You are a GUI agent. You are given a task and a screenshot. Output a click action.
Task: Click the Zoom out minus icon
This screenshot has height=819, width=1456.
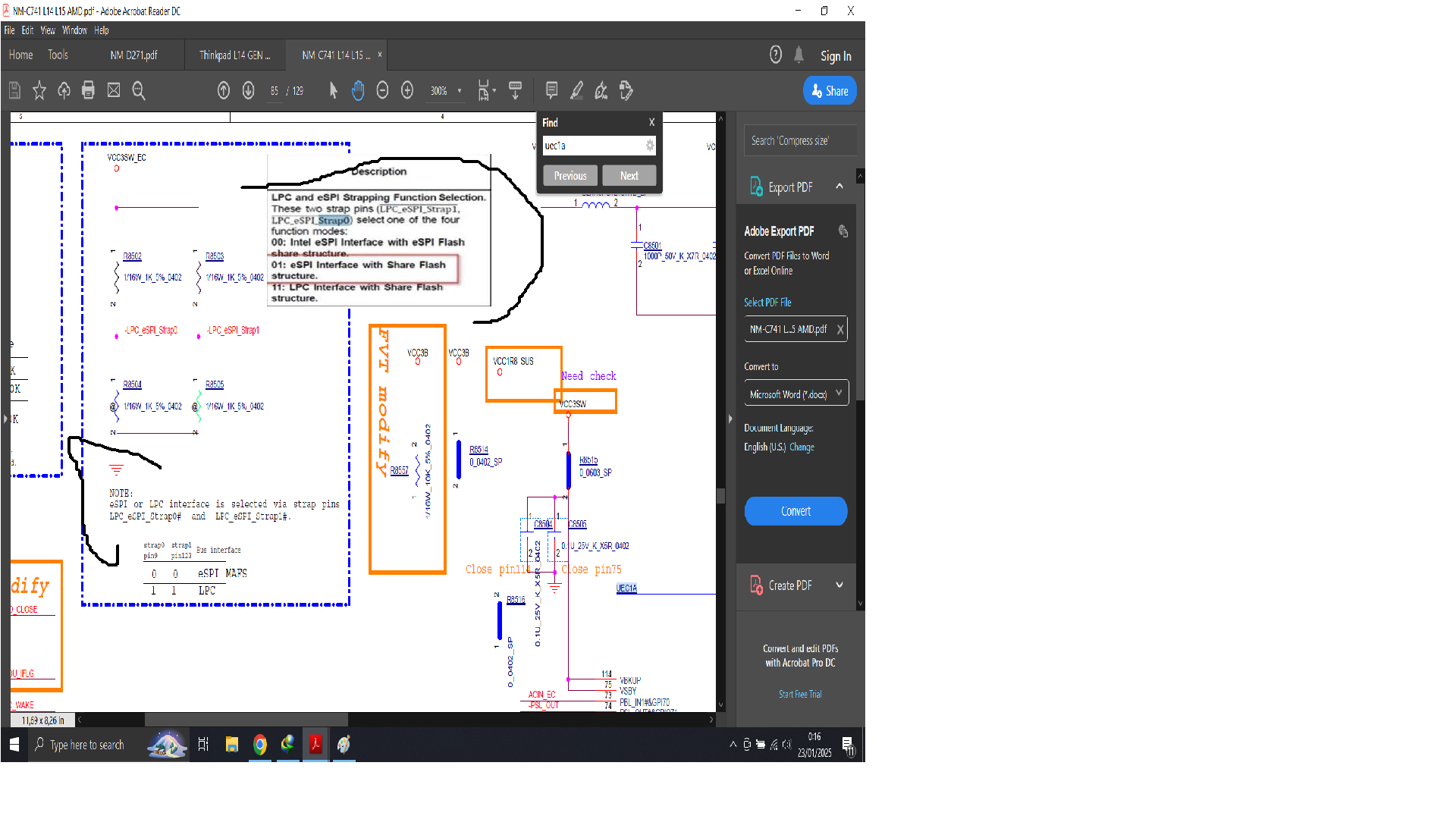(382, 91)
